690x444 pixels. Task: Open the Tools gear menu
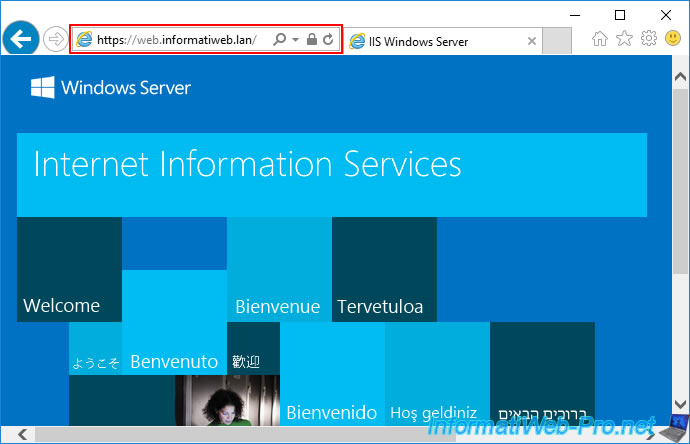(649, 38)
